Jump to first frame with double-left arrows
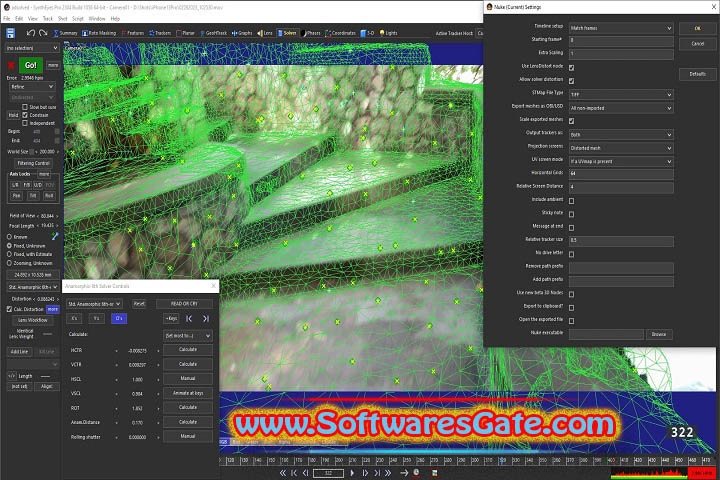Screen dimensions: 720x480 click(x=283, y=473)
